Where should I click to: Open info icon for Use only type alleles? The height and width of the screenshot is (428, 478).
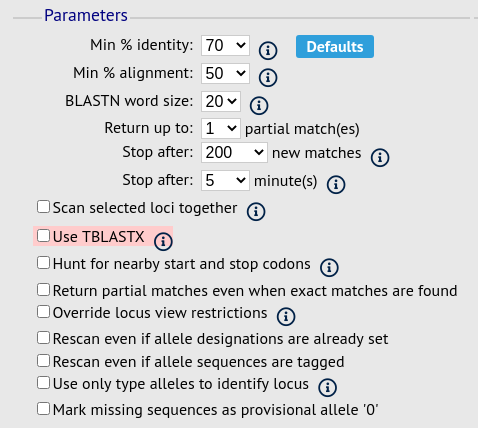[328, 387]
